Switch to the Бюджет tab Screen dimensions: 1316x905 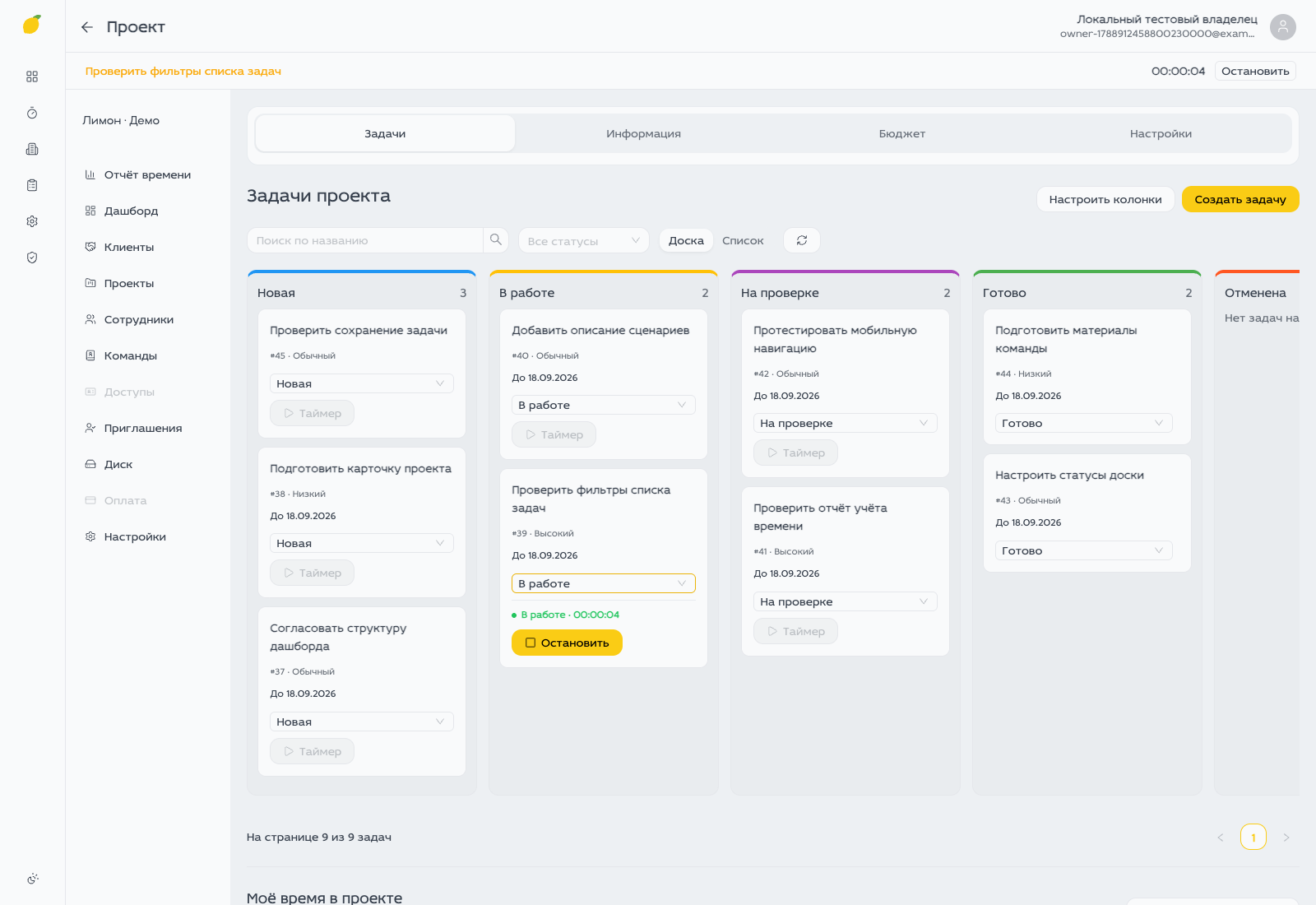point(902,133)
